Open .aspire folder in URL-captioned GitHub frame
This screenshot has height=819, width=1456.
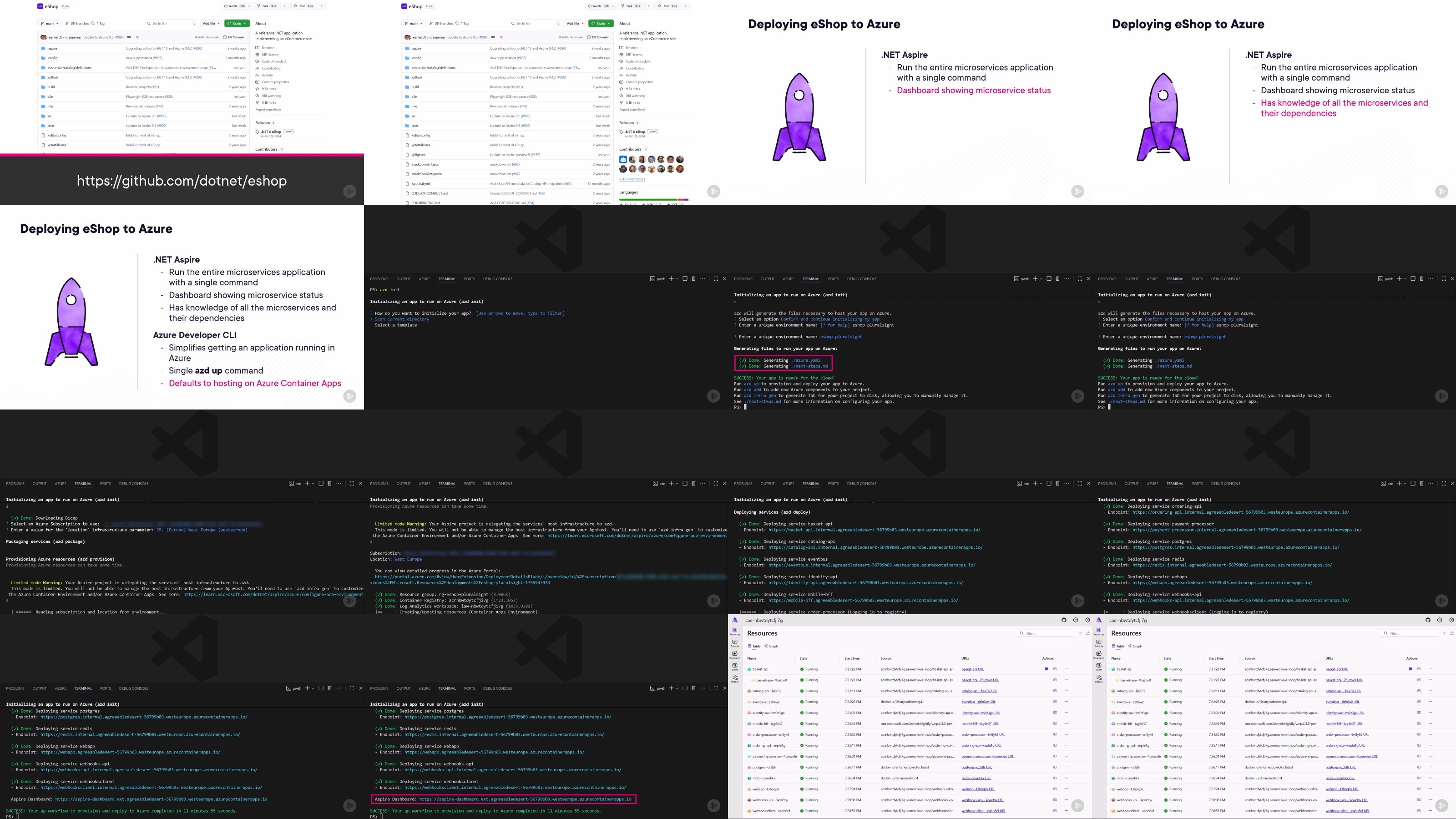52,49
